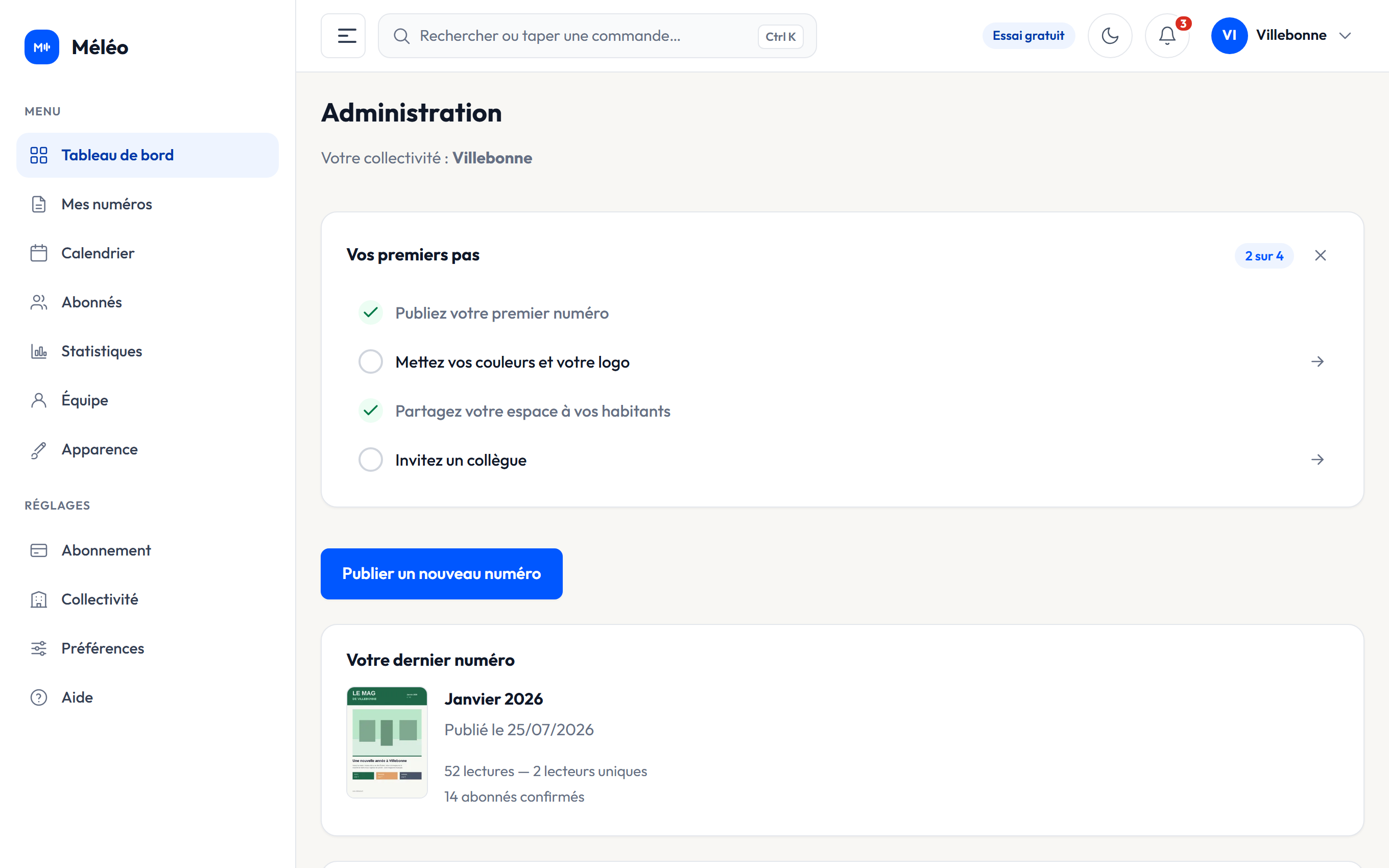The width and height of the screenshot is (1389, 868).
Task: Click the Aide question mark icon
Action: pyautogui.click(x=38, y=697)
